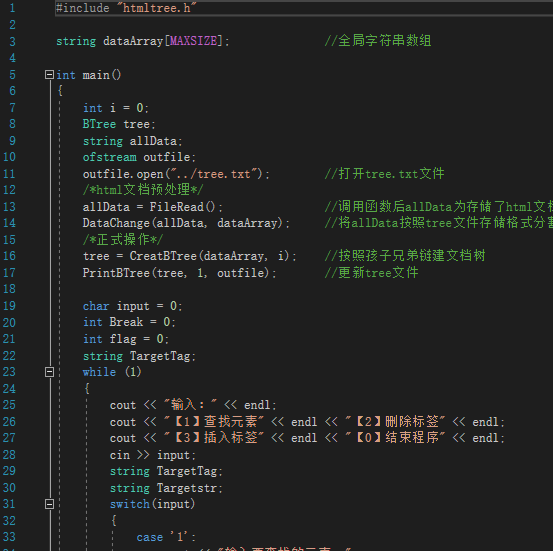The image size is (553, 551).
Task: Click the "【0】结束程序" string literal
Action: click(395, 438)
